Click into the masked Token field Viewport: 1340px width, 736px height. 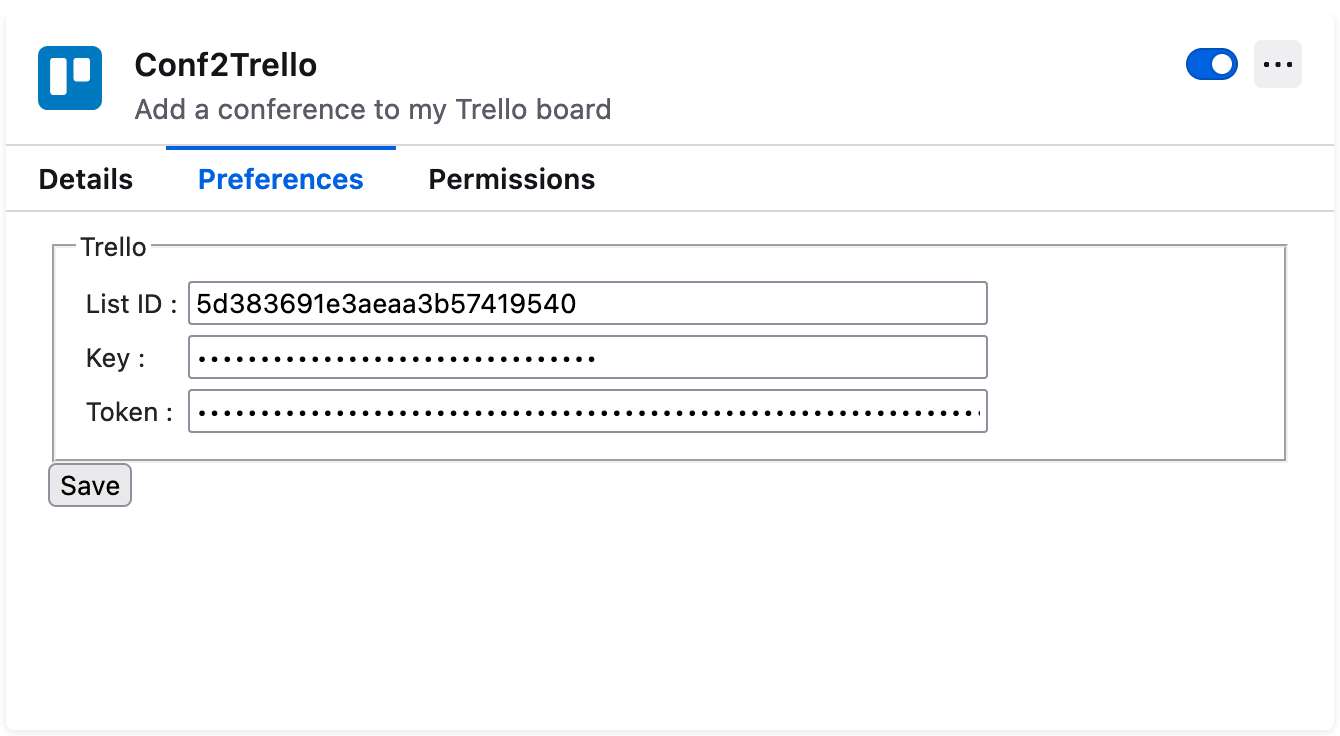tap(587, 411)
